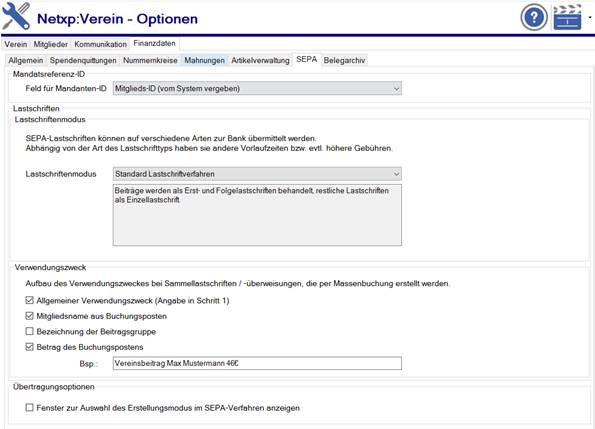The height and width of the screenshot is (429, 595).
Task: Toggle Betrag des Buchungspostens checkbox
Action: 29,347
